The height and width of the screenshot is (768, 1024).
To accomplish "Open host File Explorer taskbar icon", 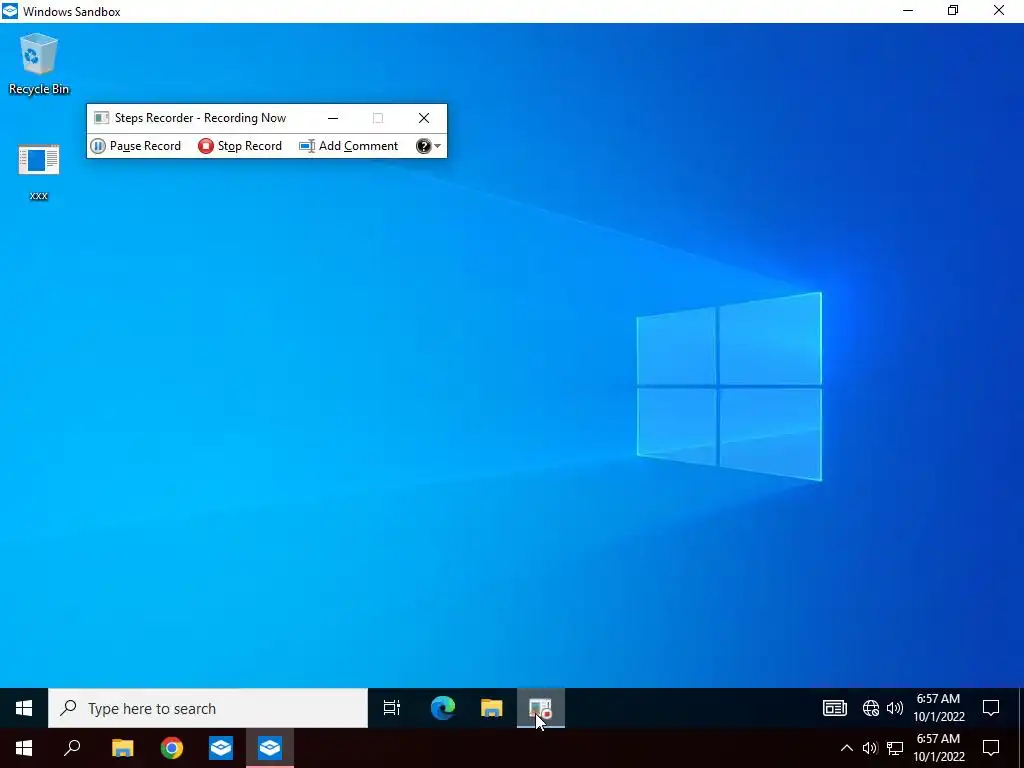I will pos(122,748).
